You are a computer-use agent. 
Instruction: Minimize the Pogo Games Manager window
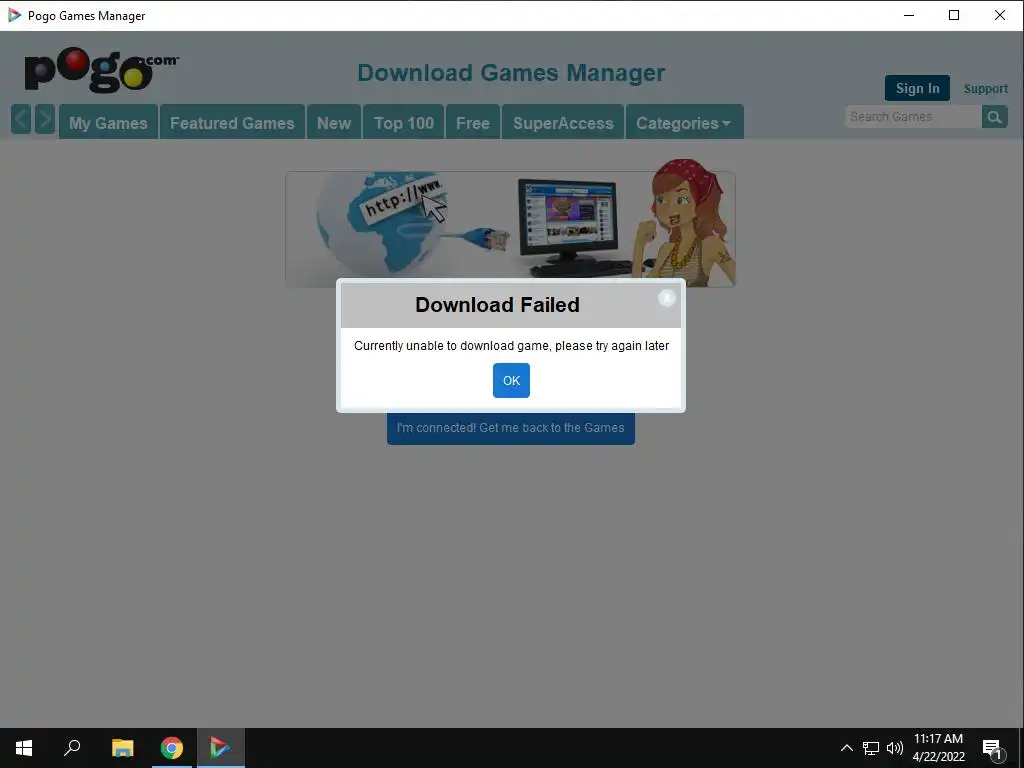click(908, 15)
